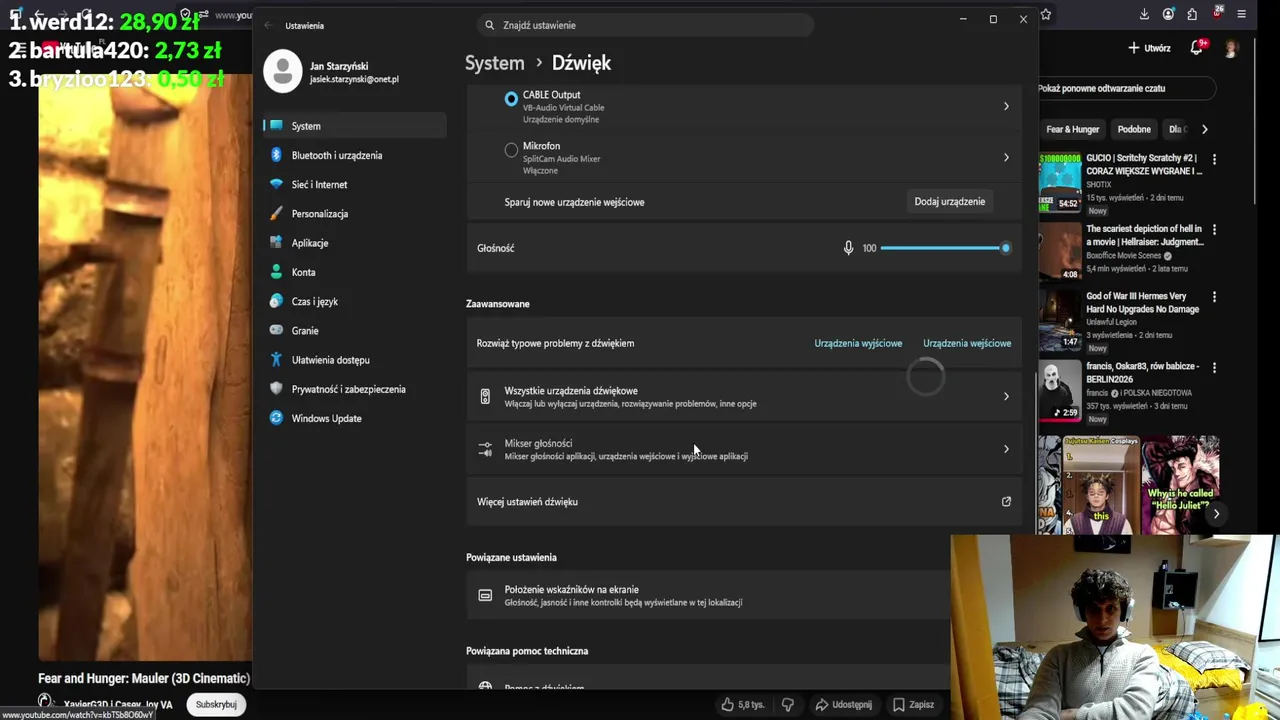Select the Fear & Hunger filter chip
The image size is (1280, 720).
coord(1072,129)
